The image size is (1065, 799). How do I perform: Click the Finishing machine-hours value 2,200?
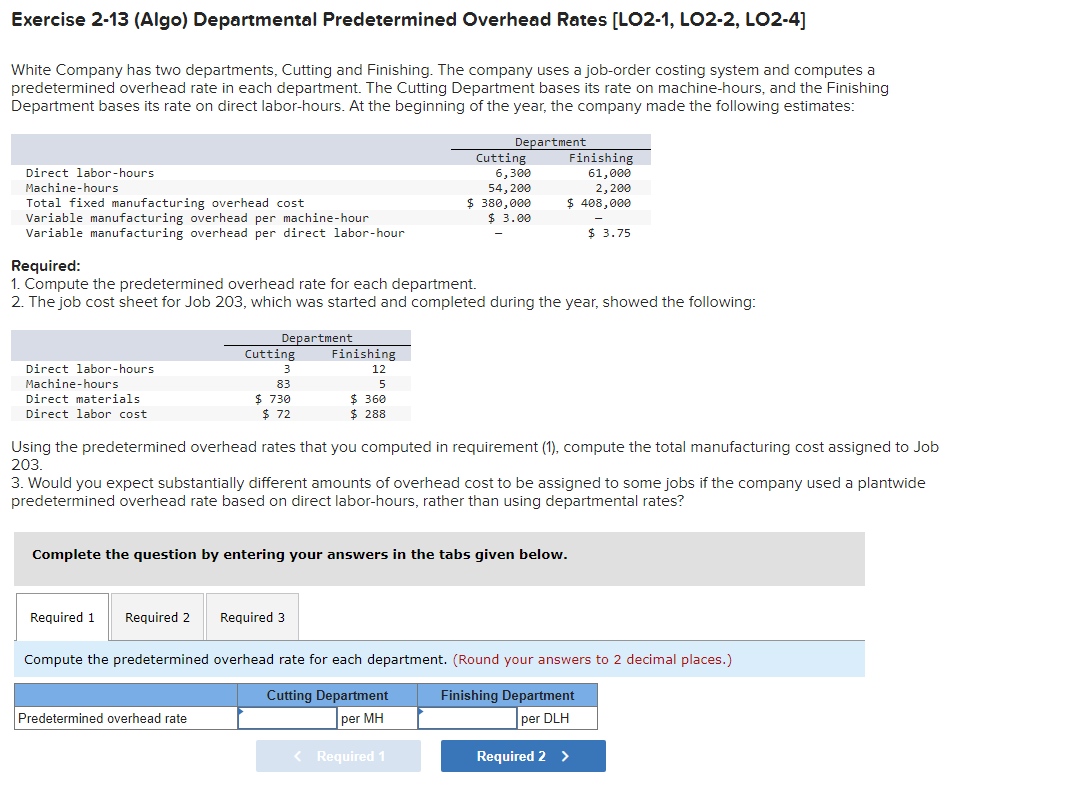click(x=613, y=188)
